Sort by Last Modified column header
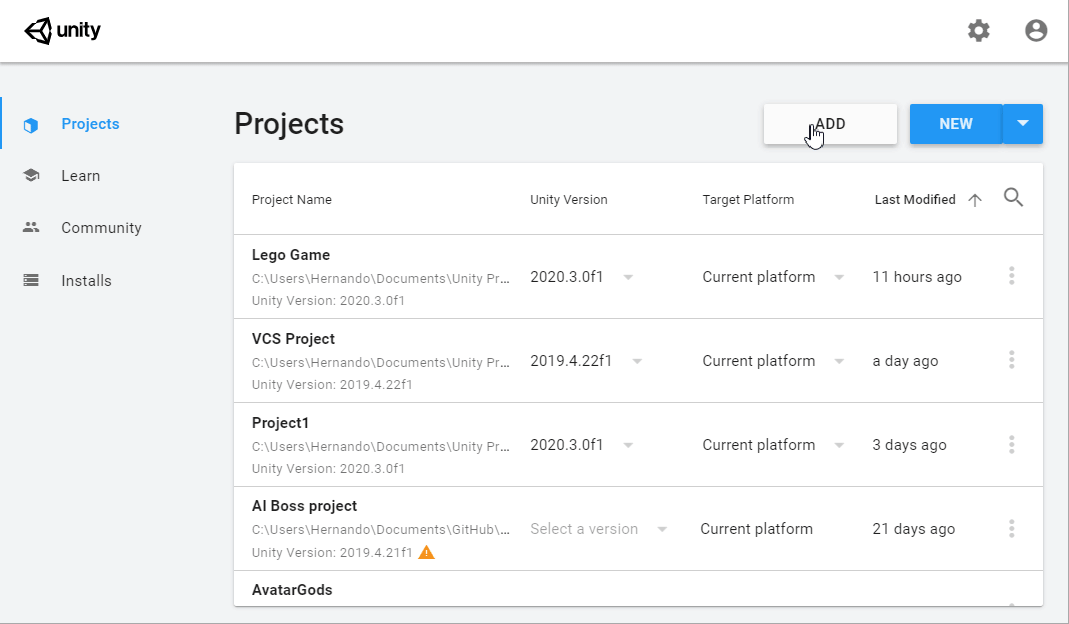1069x624 pixels. tap(915, 200)
